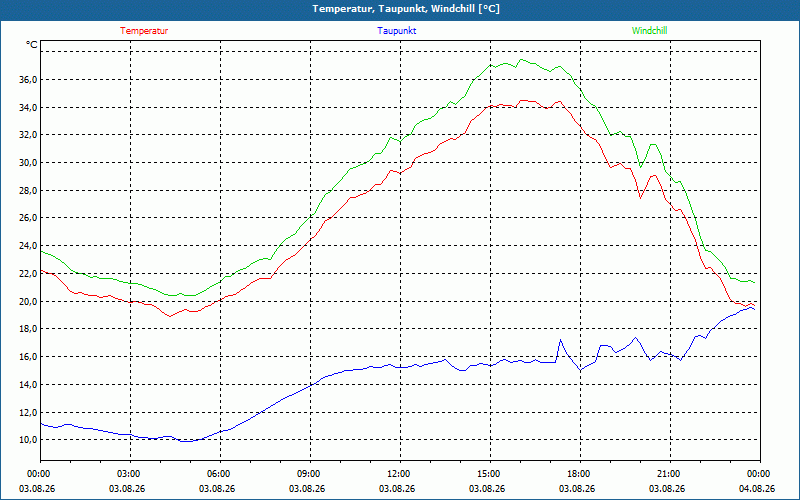Click the 18,0 y-axis value
Viewport: 800px width, 500px height.
(x=29, y=329)
